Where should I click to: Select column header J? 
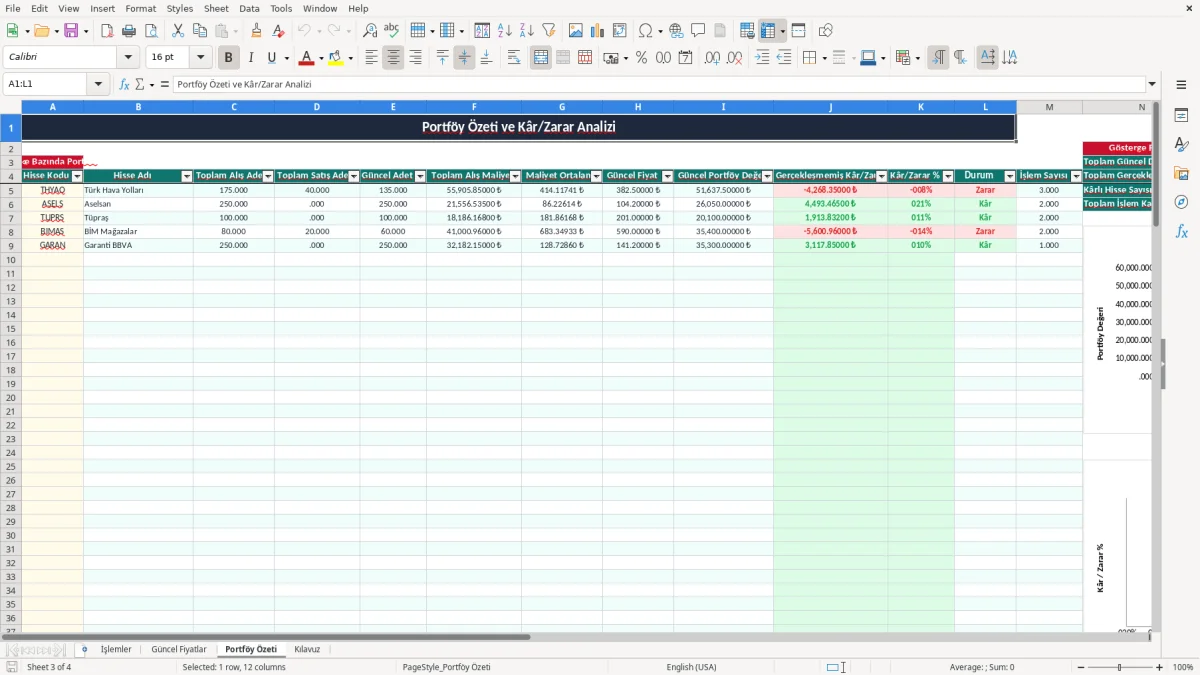830,107
